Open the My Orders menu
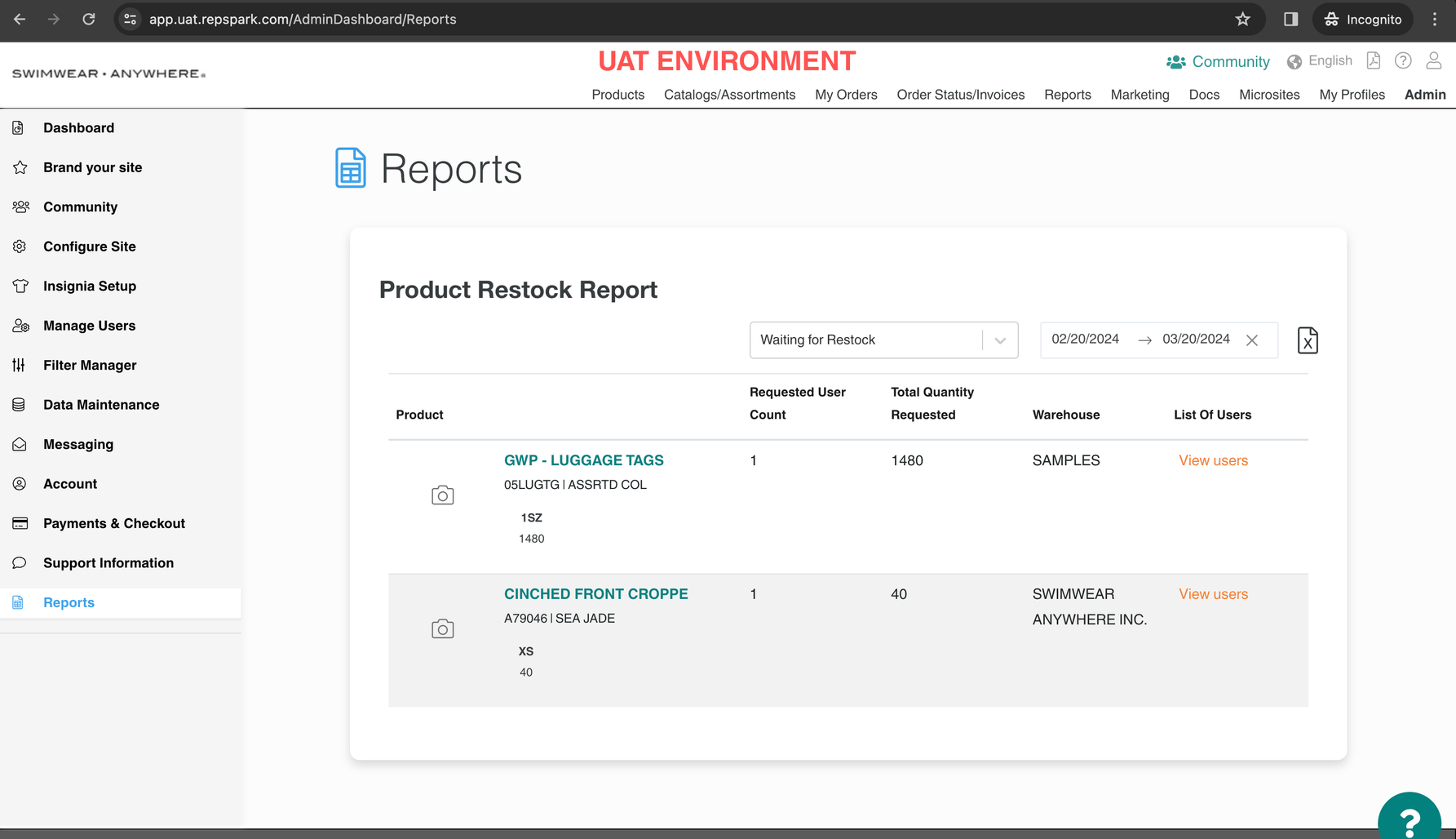The height and width of the screenshot is (839, 1456). [x=846, y=95]
